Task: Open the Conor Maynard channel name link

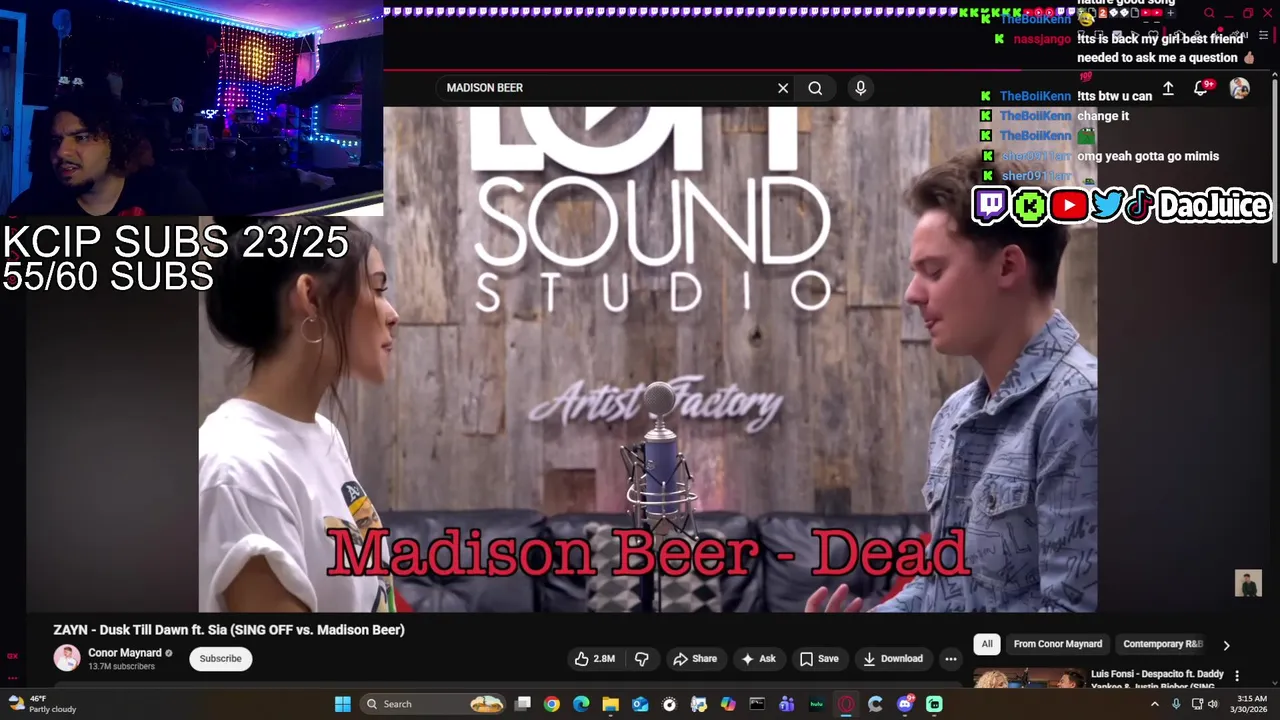Action: point(125,653)
